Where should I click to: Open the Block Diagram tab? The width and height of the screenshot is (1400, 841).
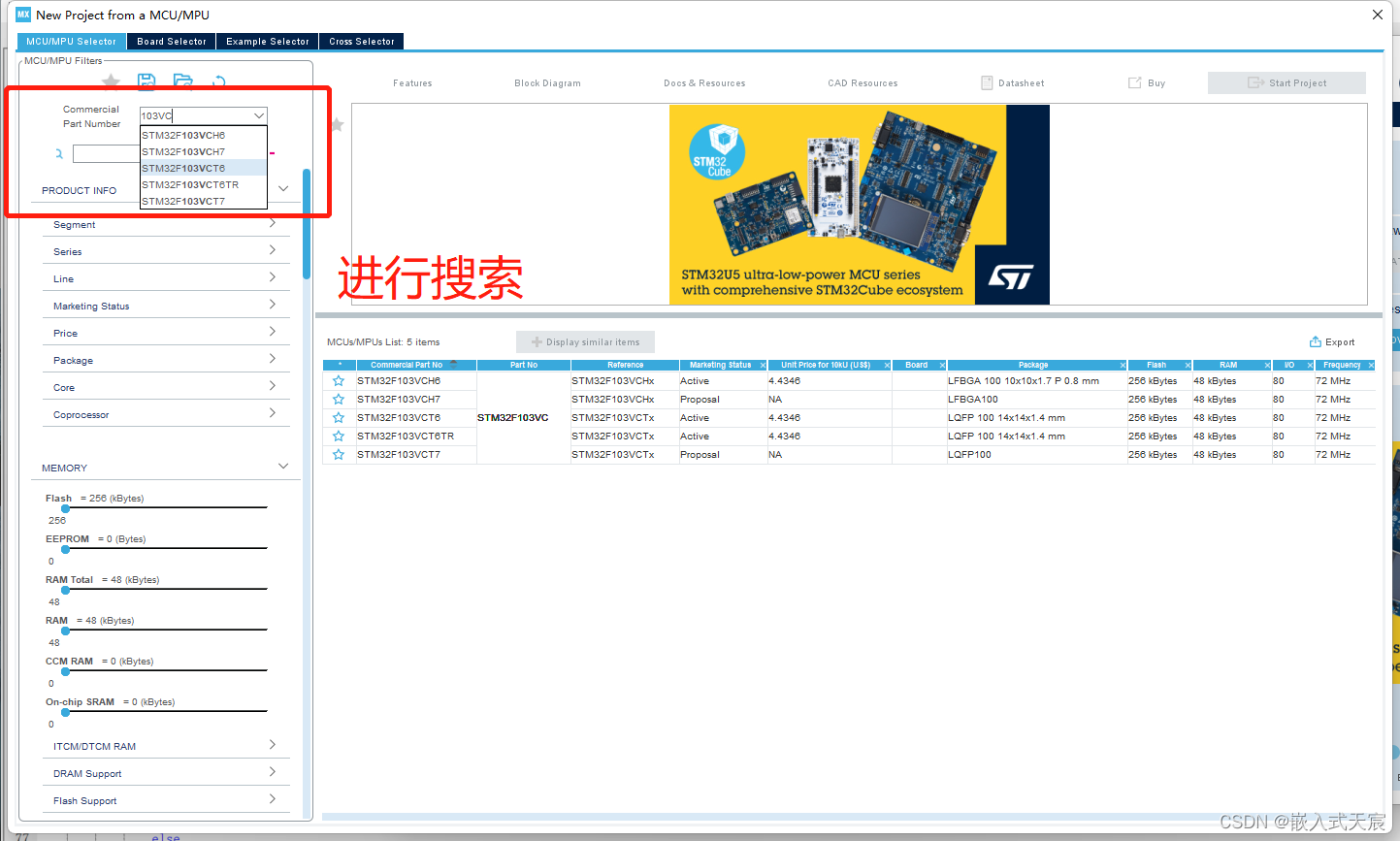[547, 83]
